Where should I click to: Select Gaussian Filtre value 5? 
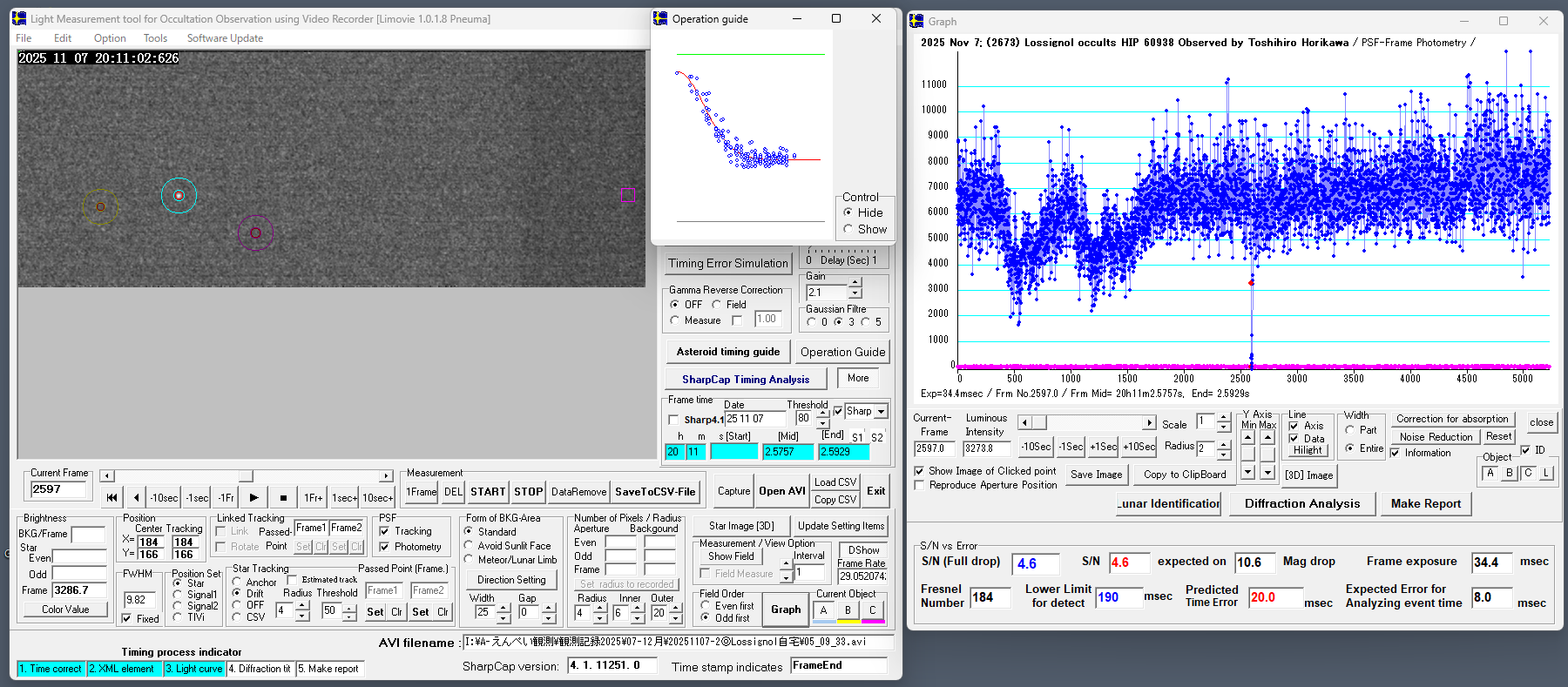(865, 322)
